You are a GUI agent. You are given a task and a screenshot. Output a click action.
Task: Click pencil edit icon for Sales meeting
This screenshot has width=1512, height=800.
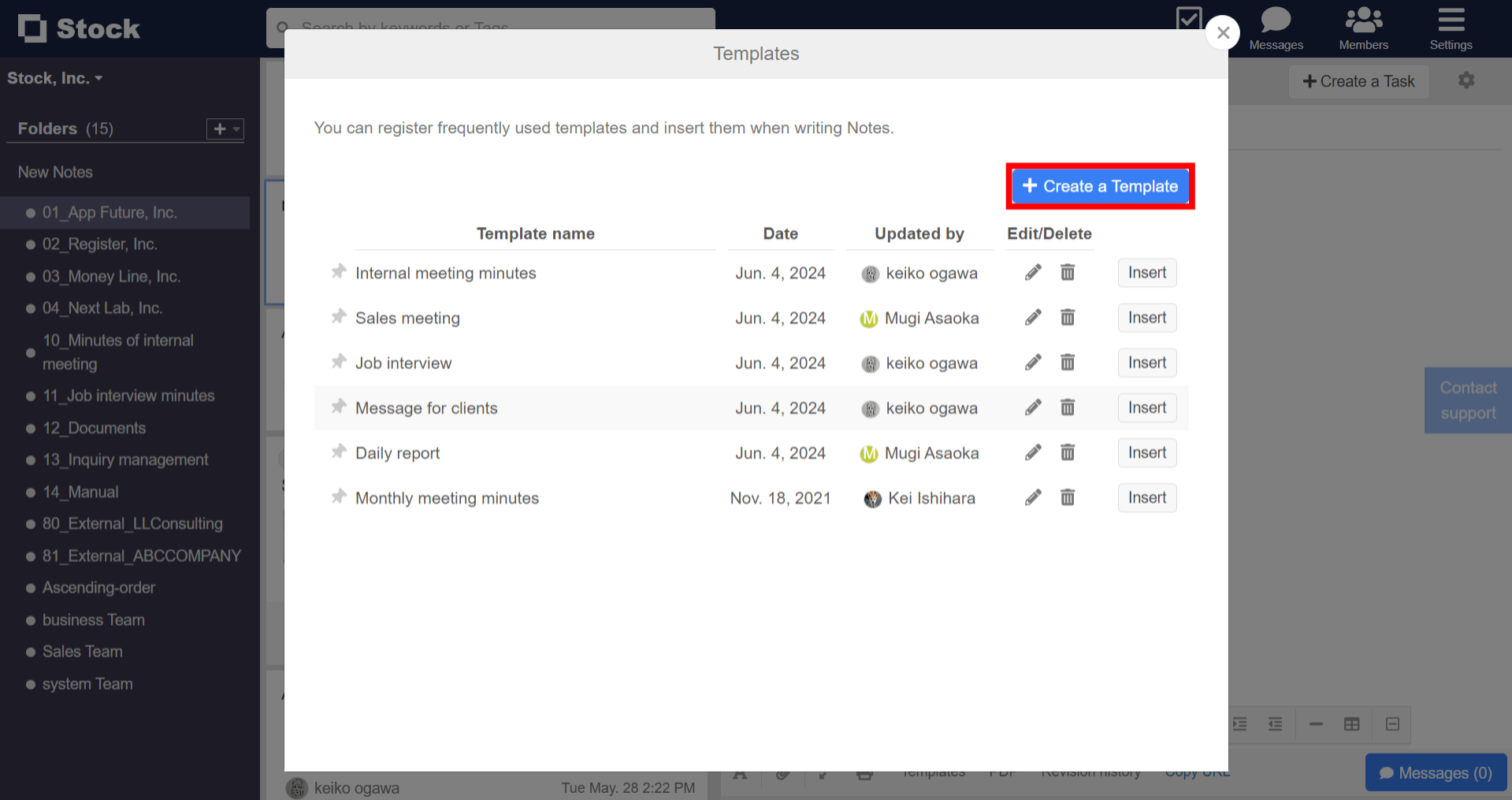[1033, 318]
